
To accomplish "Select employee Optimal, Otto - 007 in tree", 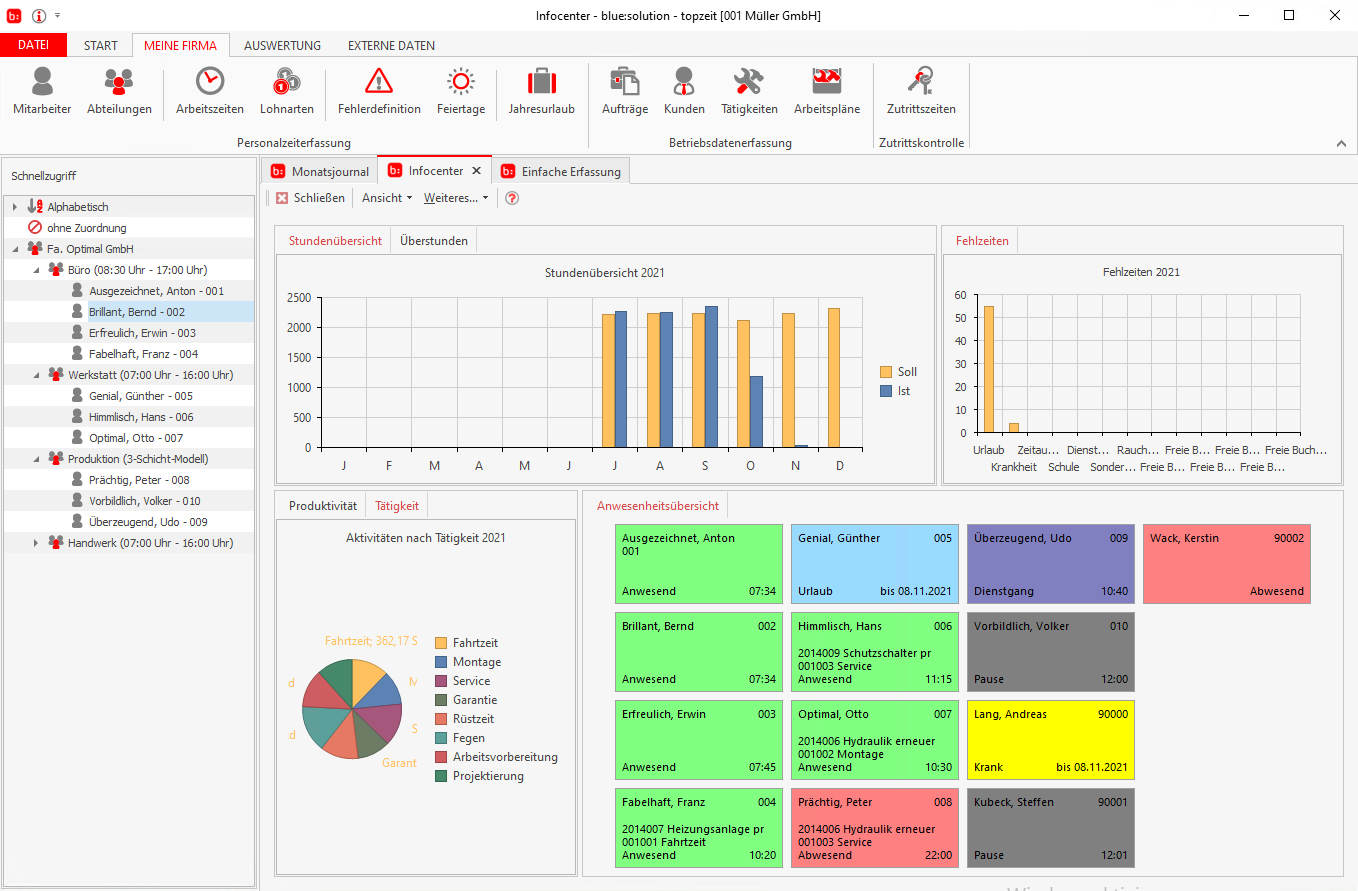I will coord(135,438).
